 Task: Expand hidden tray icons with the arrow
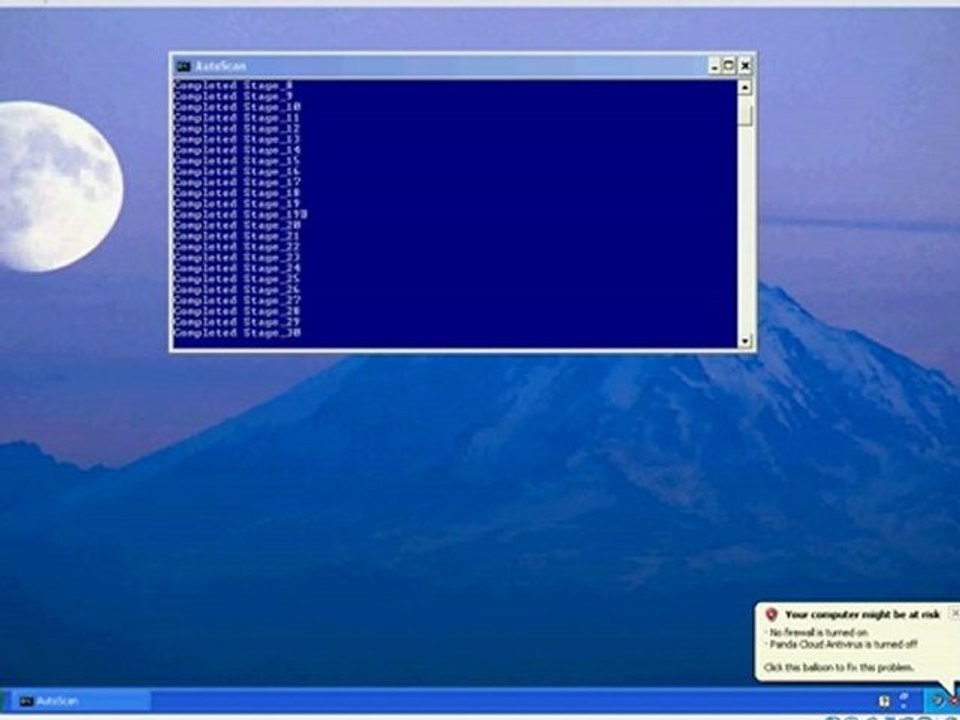[937, 700]
